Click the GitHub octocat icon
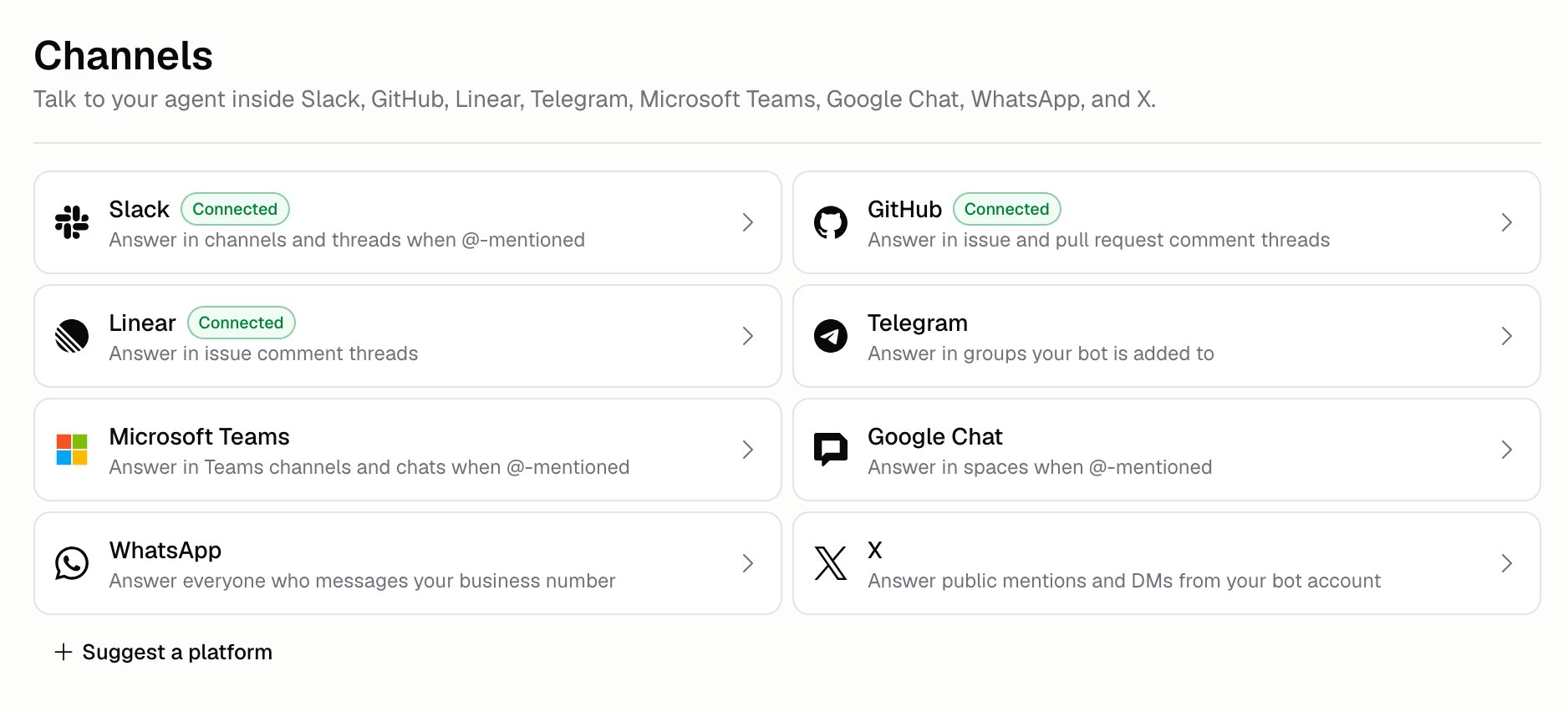 coord(831,222)
